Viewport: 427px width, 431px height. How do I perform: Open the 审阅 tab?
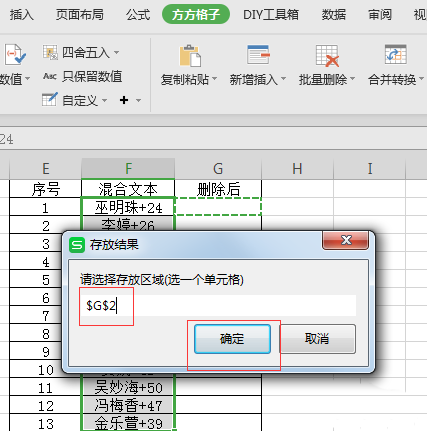(x=380, y=15)
